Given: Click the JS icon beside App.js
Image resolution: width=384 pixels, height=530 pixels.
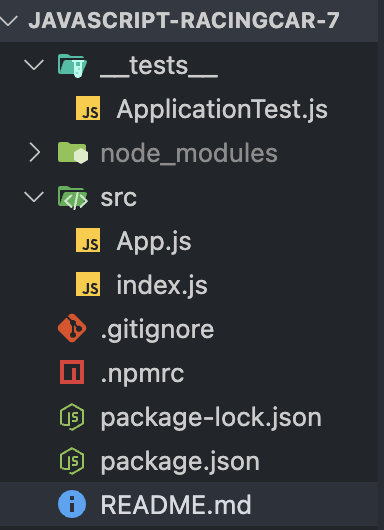Looking at the screenshot, I should tap(88, 240).
